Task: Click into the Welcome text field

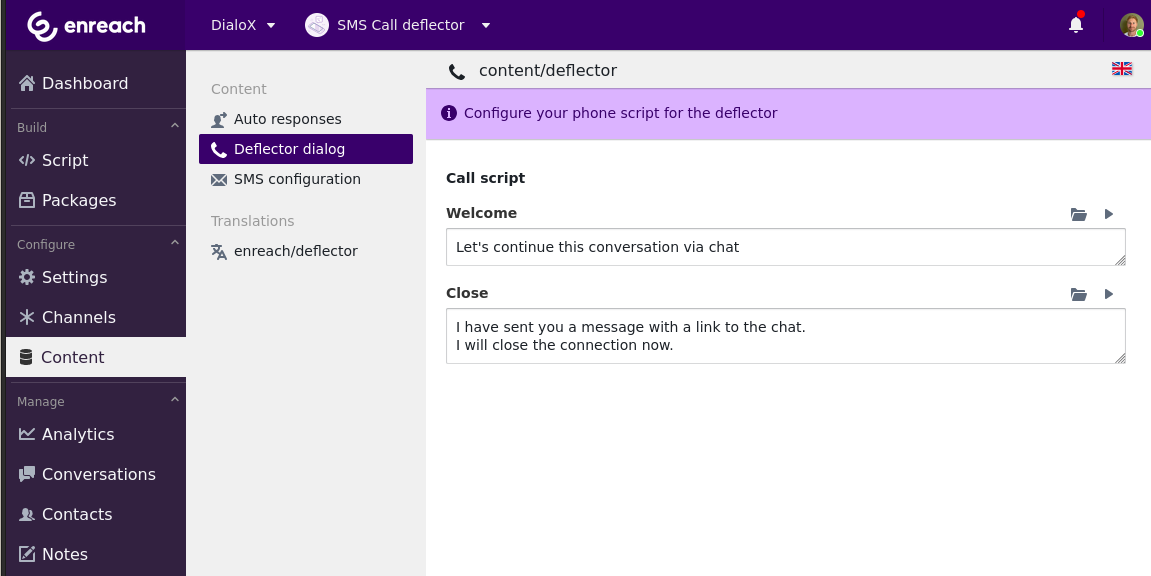Action: tap(785, 247)
